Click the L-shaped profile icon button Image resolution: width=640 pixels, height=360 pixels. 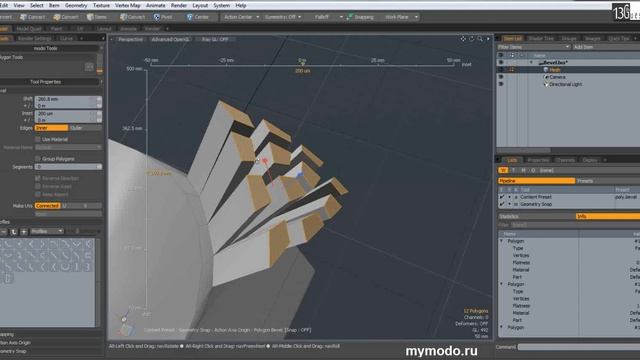[13, 231]
